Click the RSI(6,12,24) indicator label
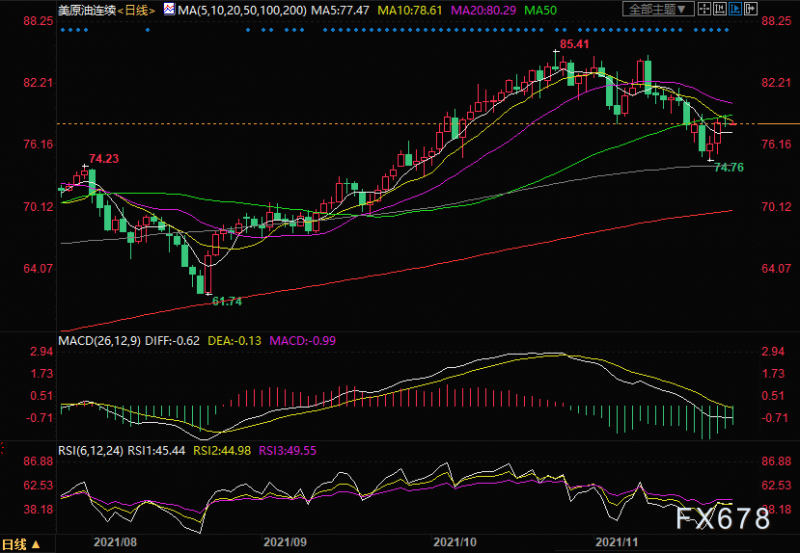The width and height of the screenshot is (800, 553). [x=90, y=450]
